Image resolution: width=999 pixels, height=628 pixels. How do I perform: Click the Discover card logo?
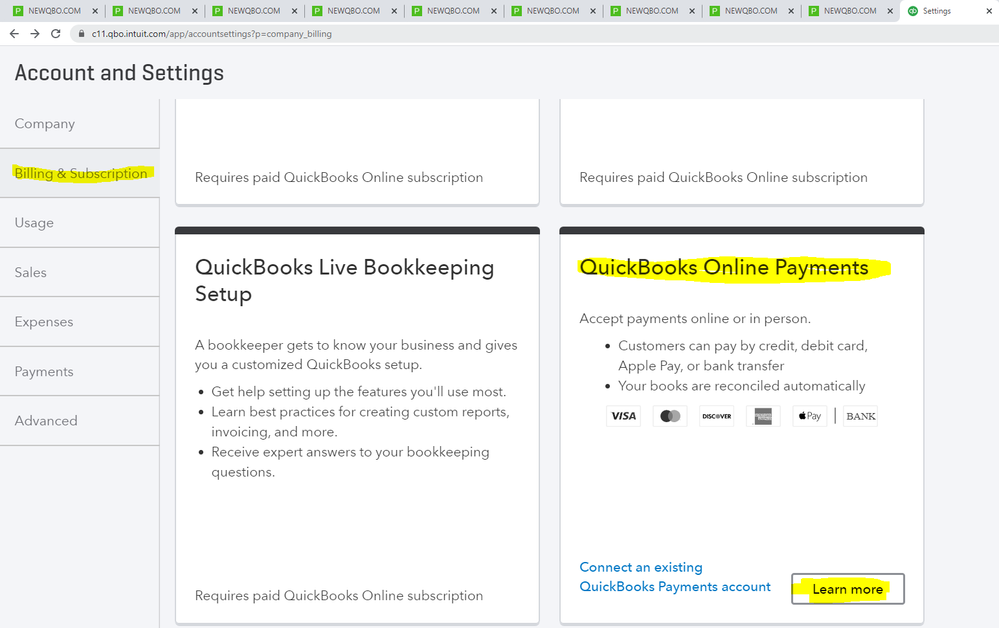(716, 416)
